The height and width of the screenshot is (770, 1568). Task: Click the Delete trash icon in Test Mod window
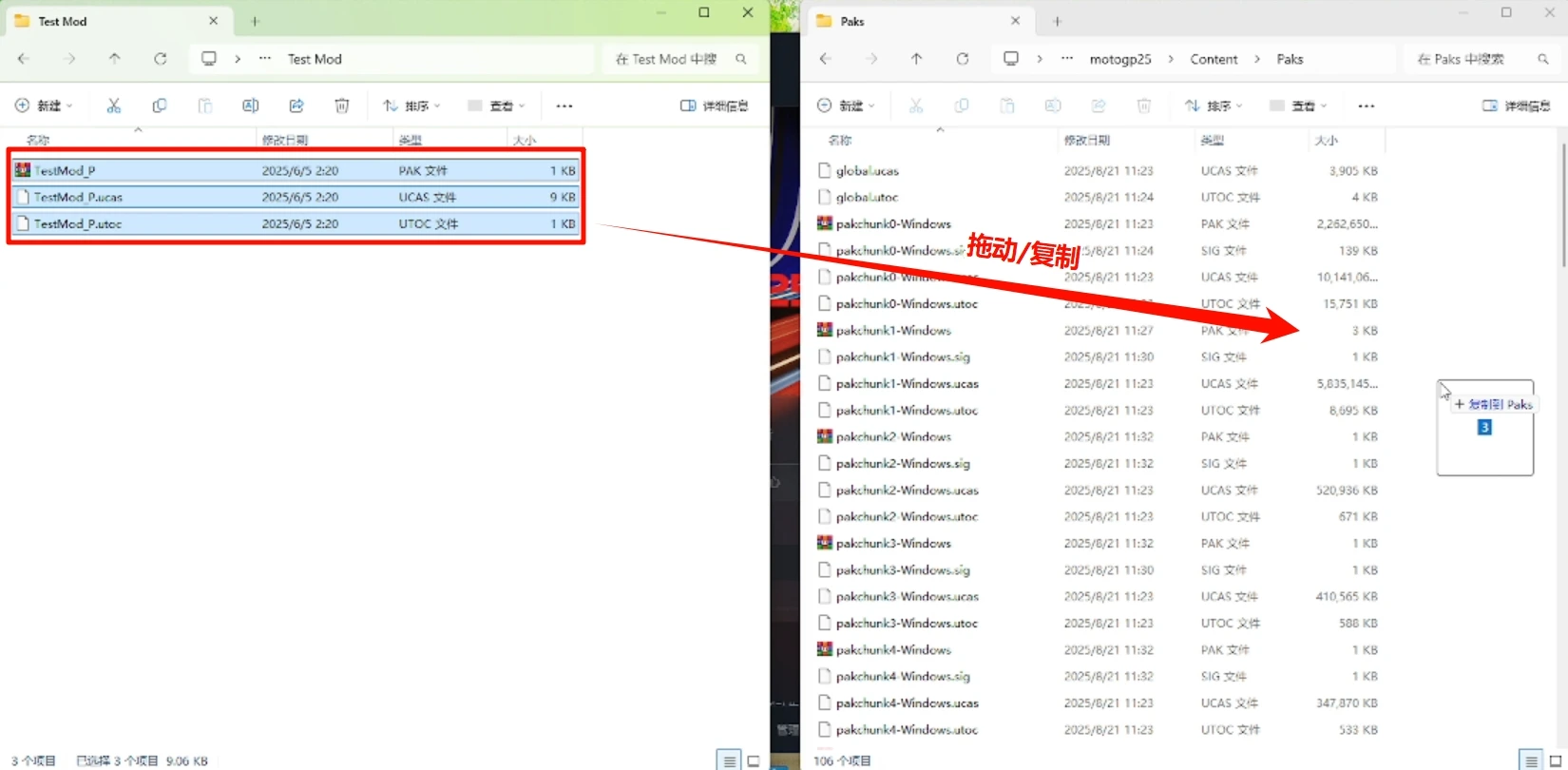[x=342, y=106]
